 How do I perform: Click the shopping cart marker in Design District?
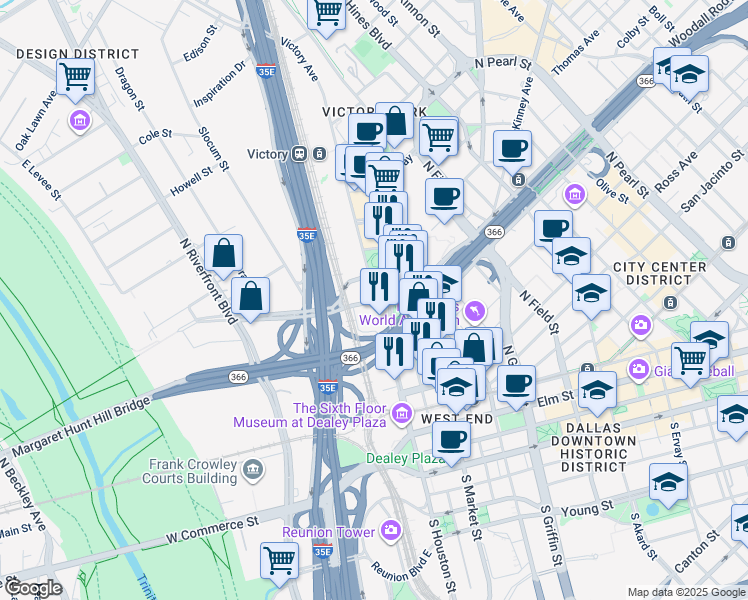pos(76,76)
